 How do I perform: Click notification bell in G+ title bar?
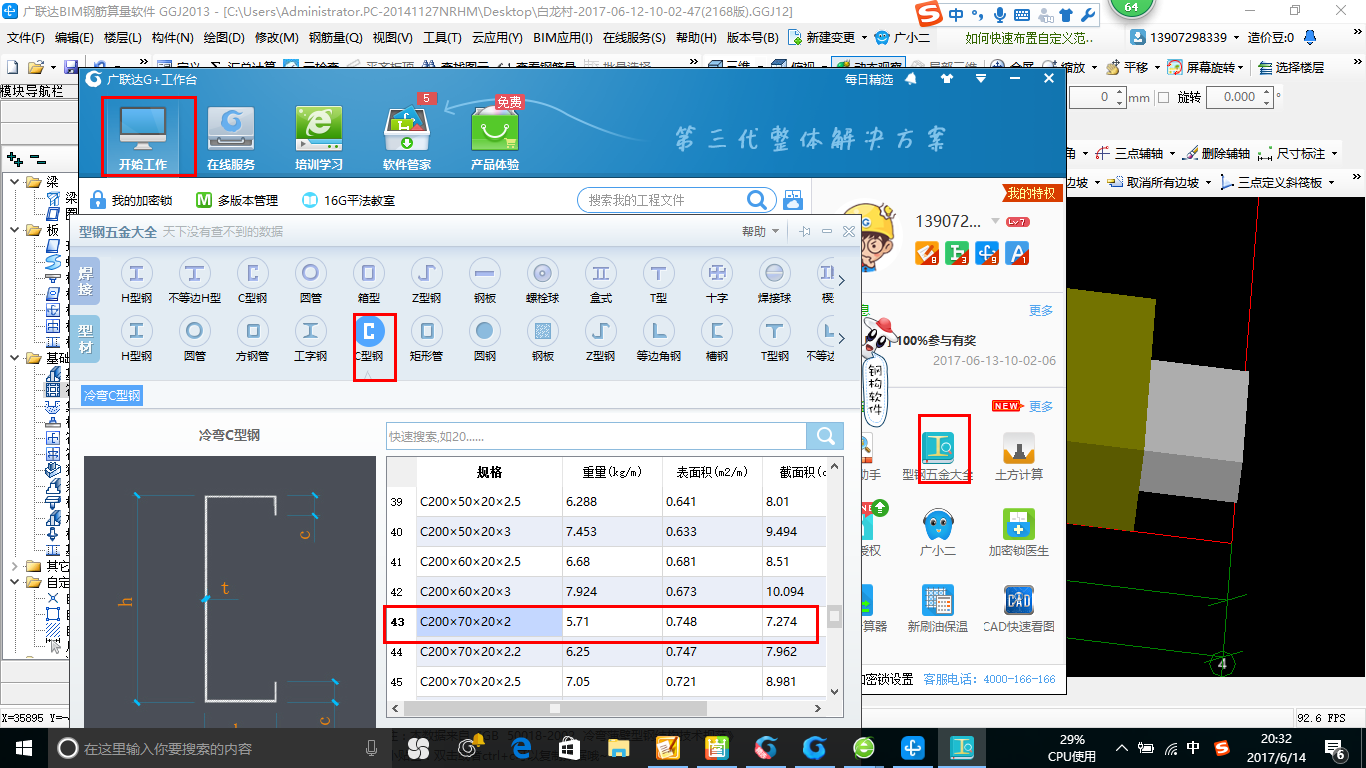point(911,79)
